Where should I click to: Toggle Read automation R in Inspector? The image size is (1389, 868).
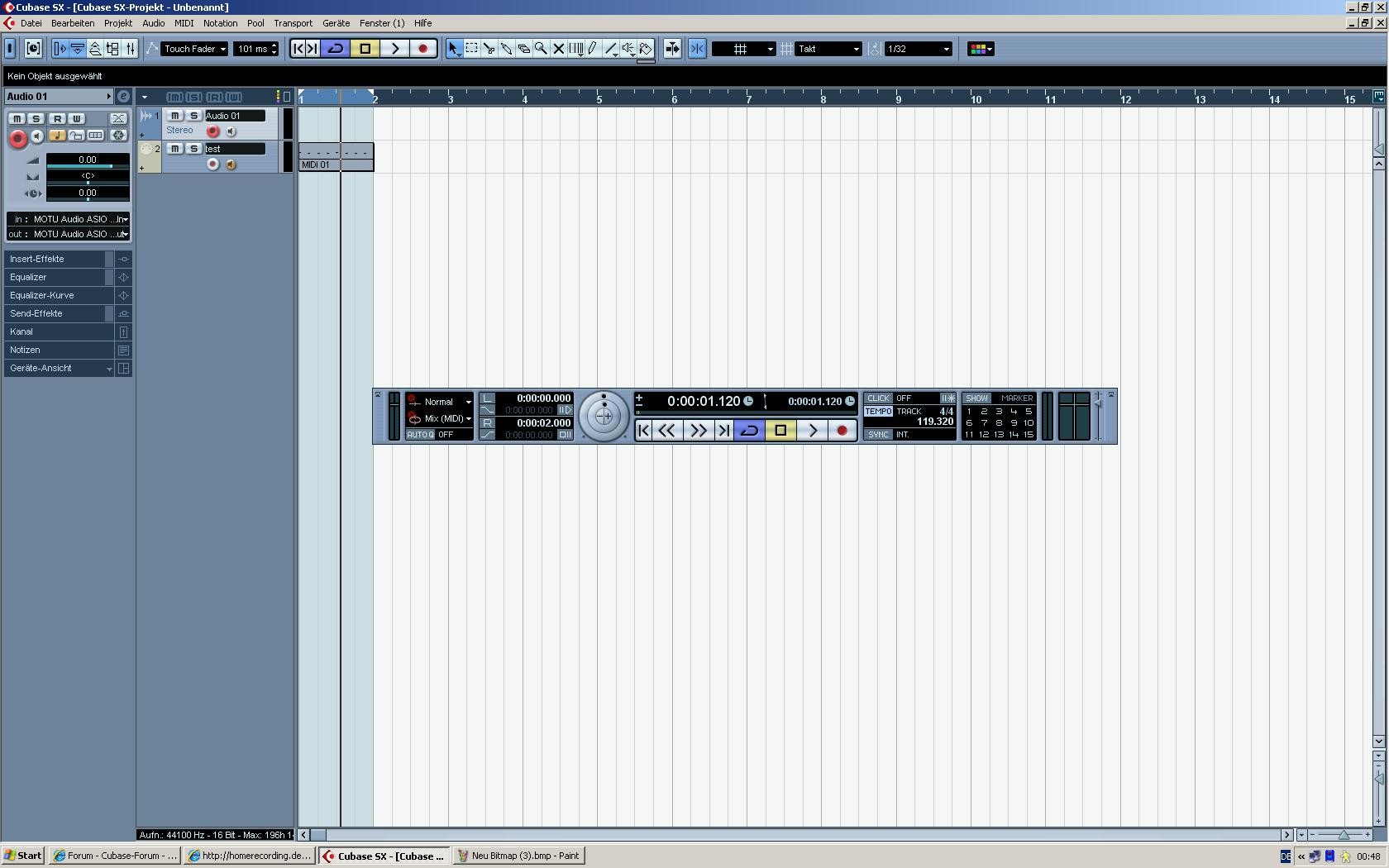(x=57, y=118)
